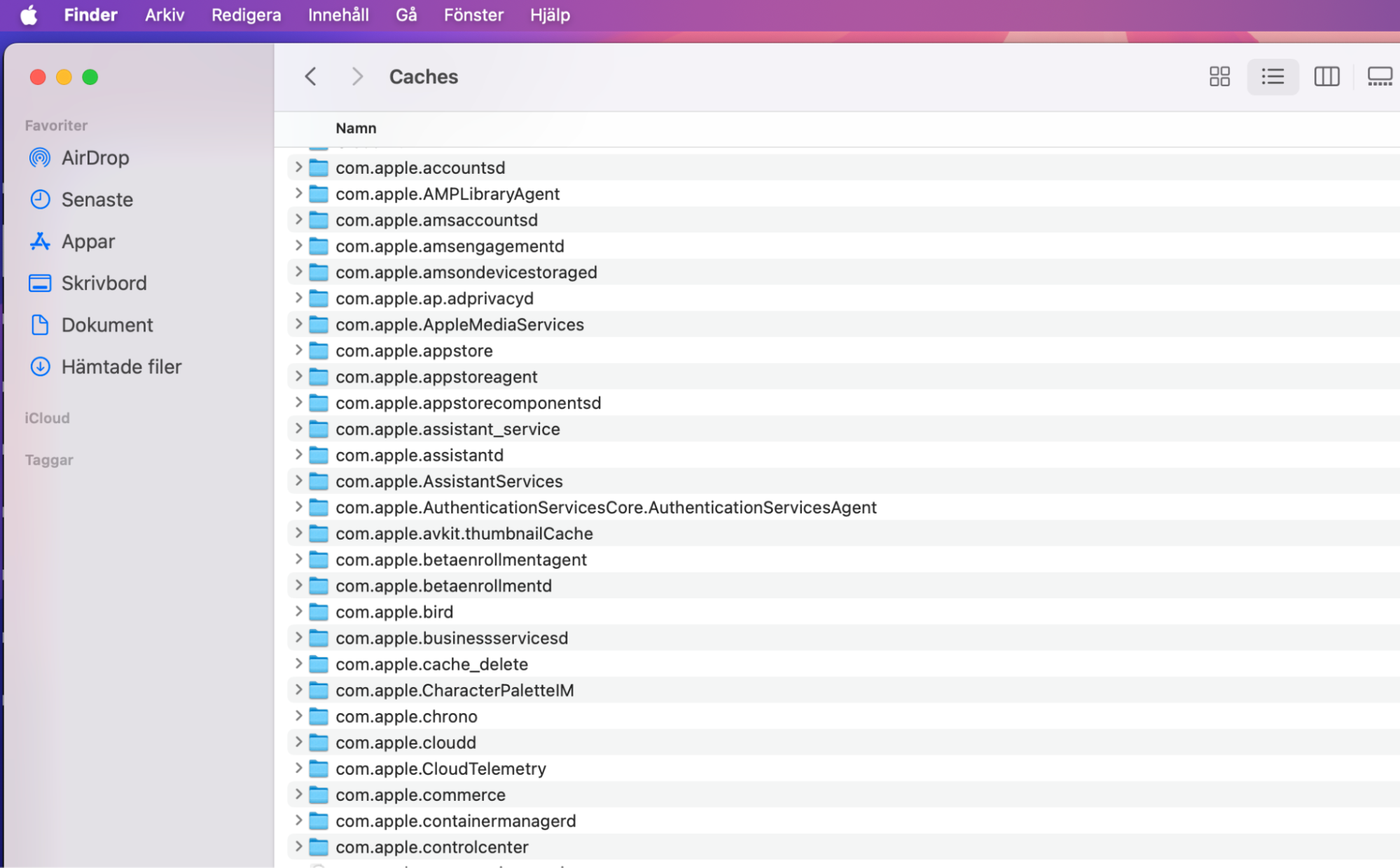Click the Caches window title
Screen dimensions: 1400x868
coord(423,76)
